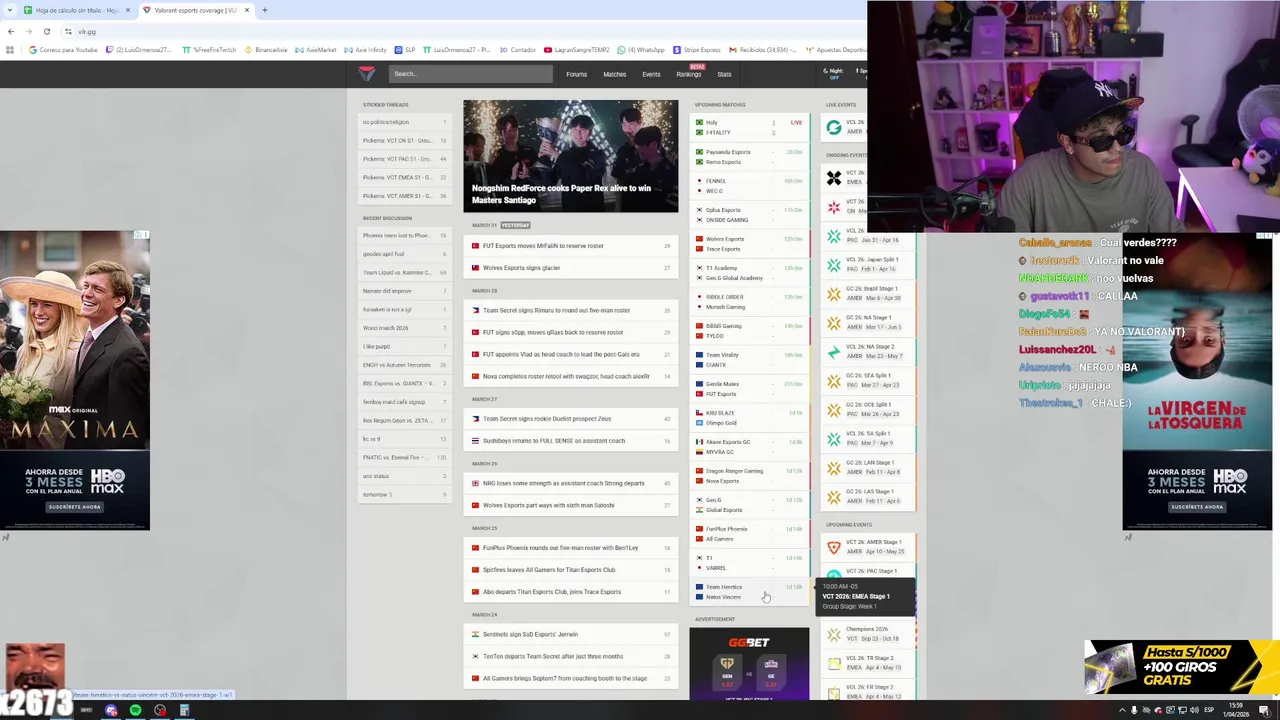This screenshot has width=1280, height=720.
Task: Open the GC 26: Brazil Stage 1 event
Action: pos(868,294)
